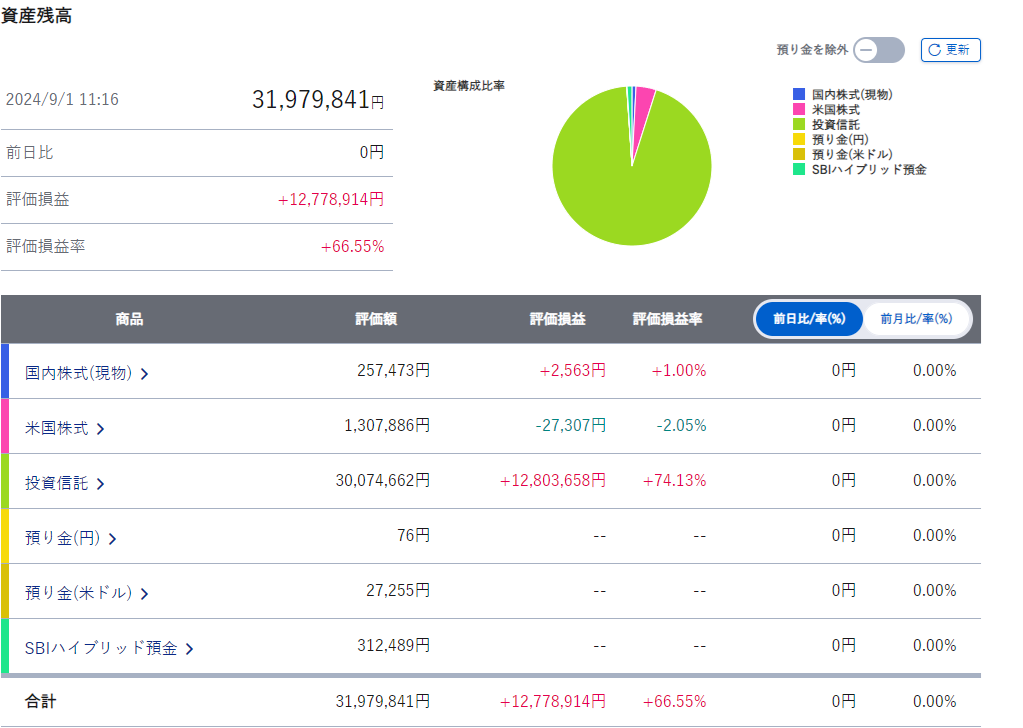Click green 投資信託 legend swatch
This screenshot has width=1023, height=728.
799,124
